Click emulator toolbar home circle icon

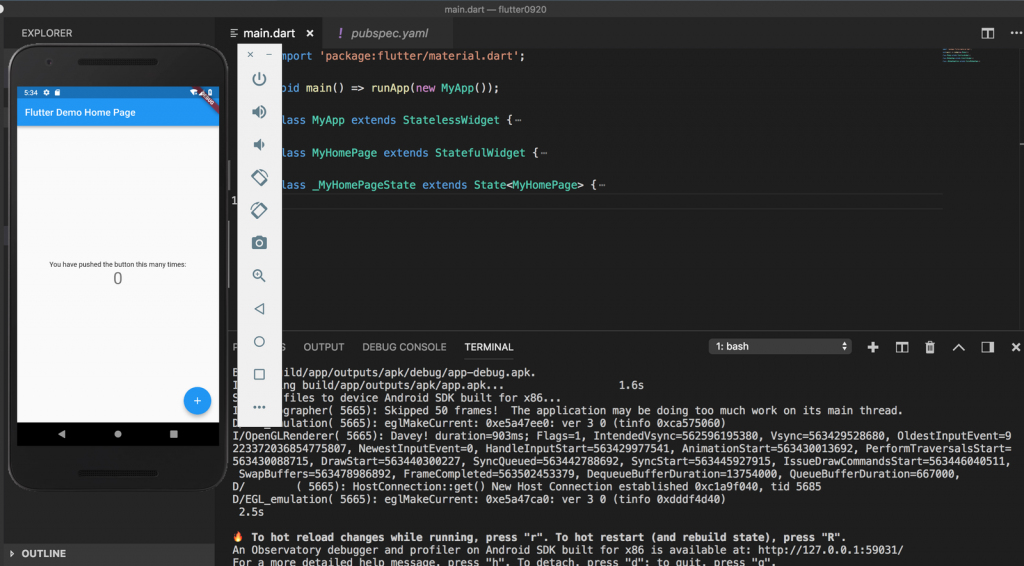tap(259, 341)
